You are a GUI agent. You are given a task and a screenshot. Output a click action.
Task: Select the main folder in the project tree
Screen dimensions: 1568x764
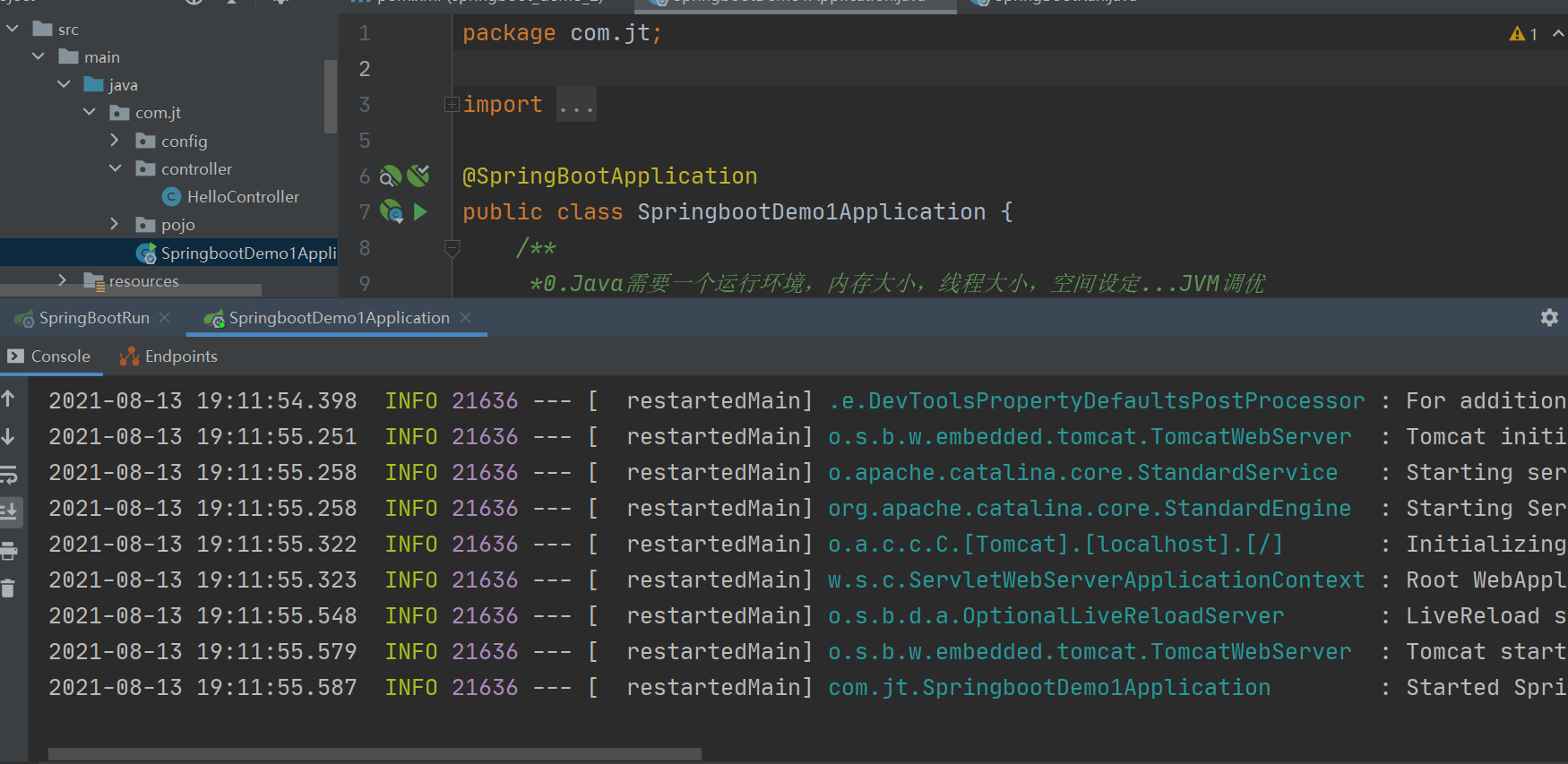pyautogui.click(x=89, y=57)
